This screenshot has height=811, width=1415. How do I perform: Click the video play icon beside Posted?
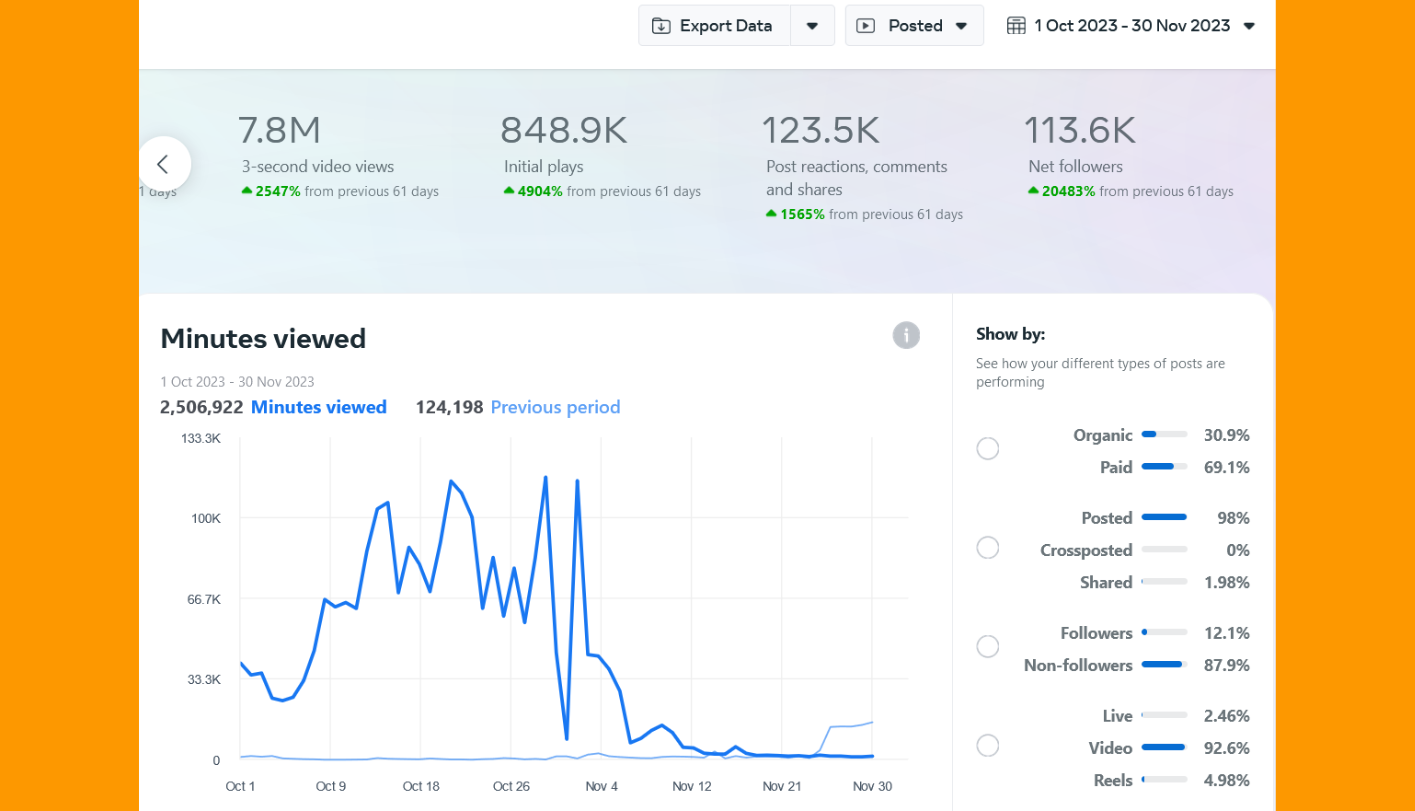click(x=866, y=26)
